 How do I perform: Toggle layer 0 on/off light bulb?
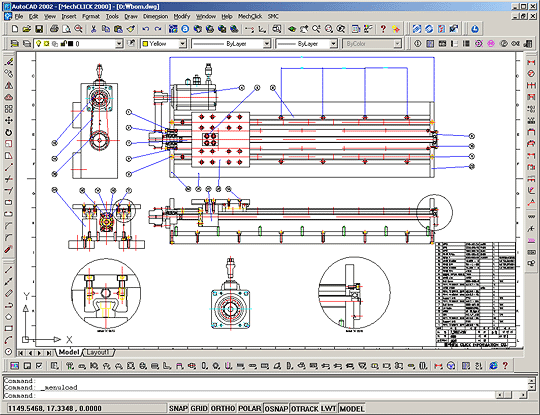[39, 44]
